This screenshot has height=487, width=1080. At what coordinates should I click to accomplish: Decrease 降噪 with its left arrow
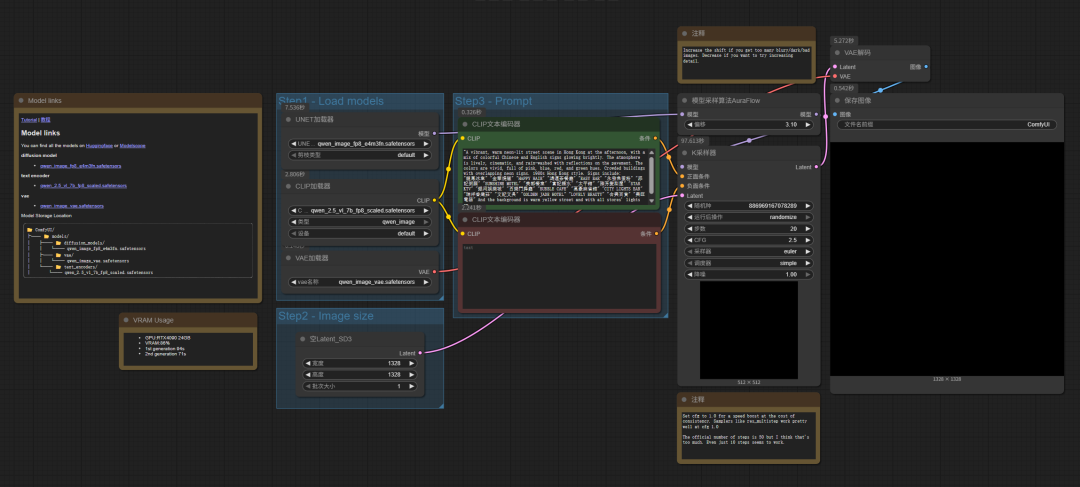point(689,274)
